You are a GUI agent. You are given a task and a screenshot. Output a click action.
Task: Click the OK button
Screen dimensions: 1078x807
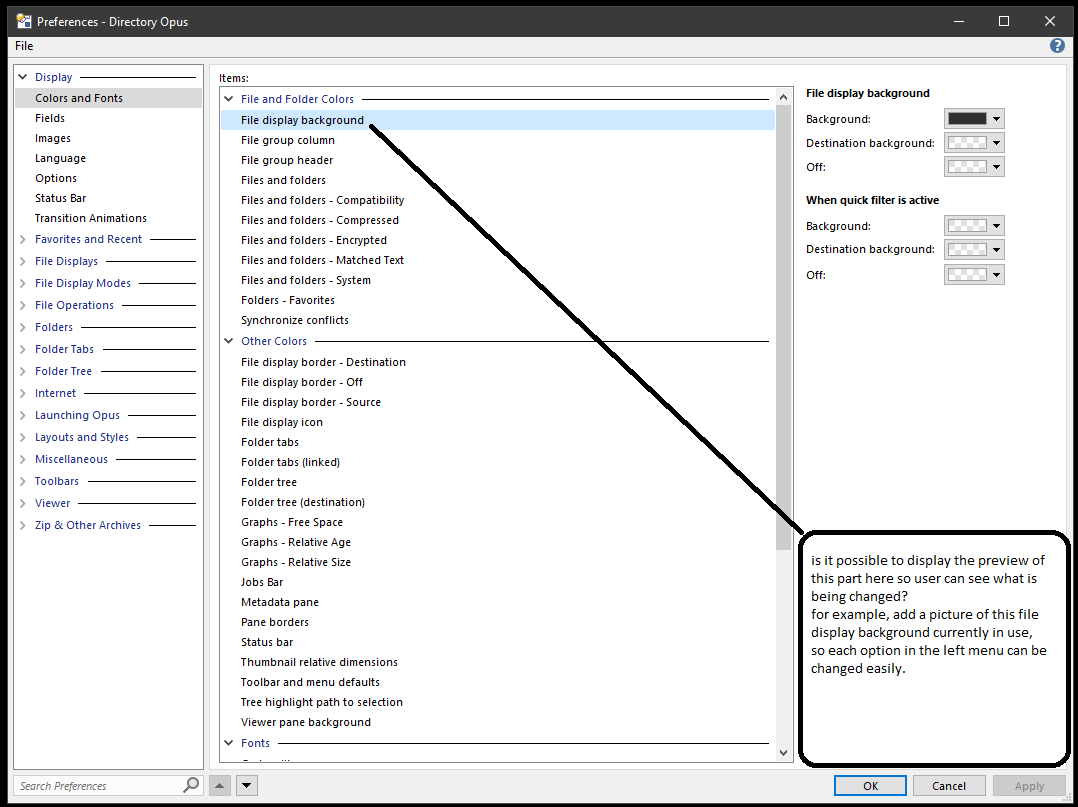pos(870,786)
